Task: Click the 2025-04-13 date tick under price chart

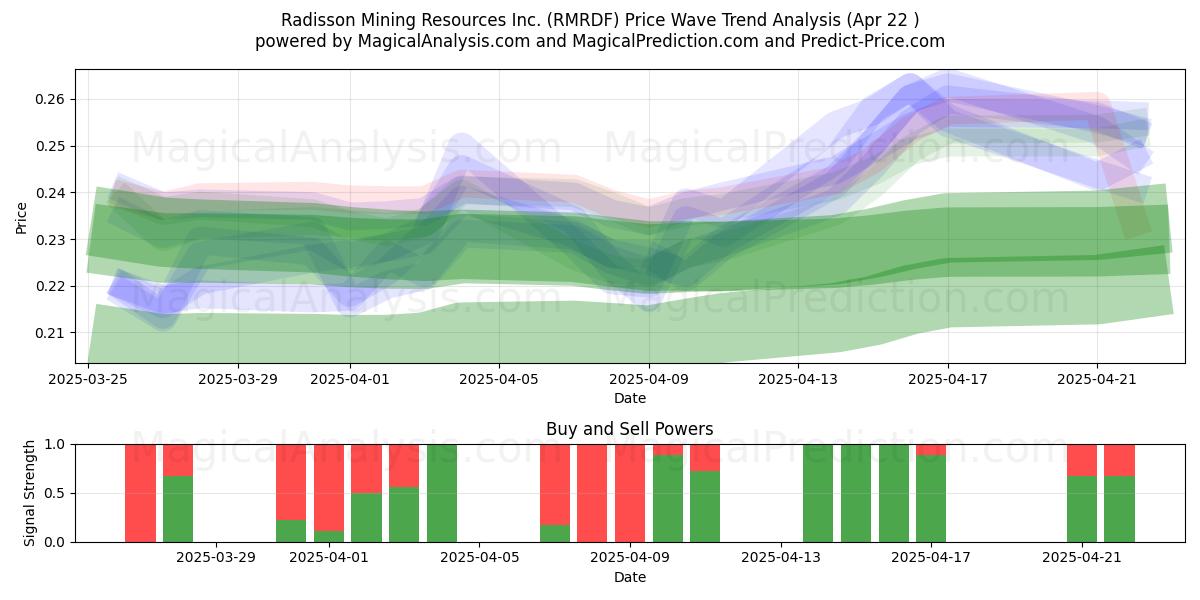Action: tap(799, 379)
